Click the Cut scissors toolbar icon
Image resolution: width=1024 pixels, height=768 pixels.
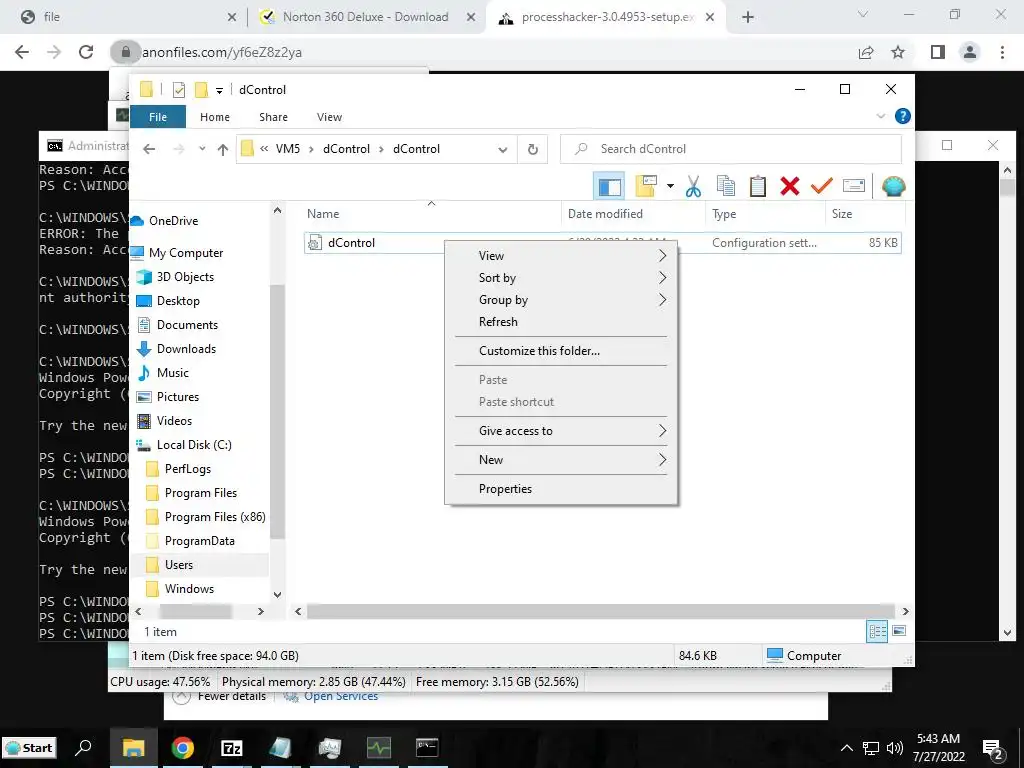click(693, 186)
